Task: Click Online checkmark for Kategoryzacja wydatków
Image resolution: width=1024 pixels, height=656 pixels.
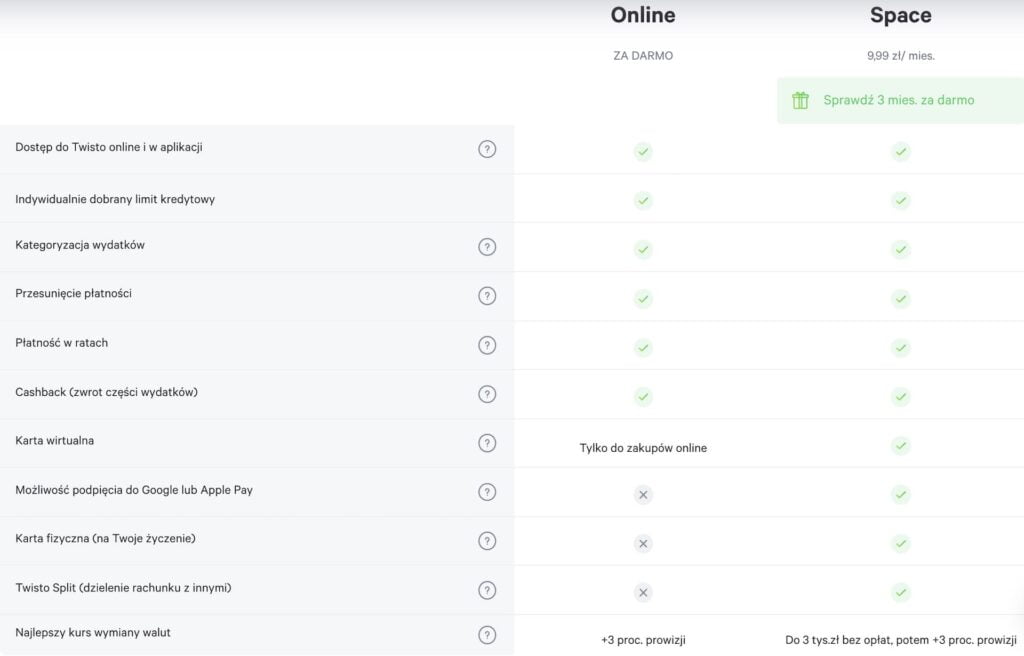Action: coord(643,250)
